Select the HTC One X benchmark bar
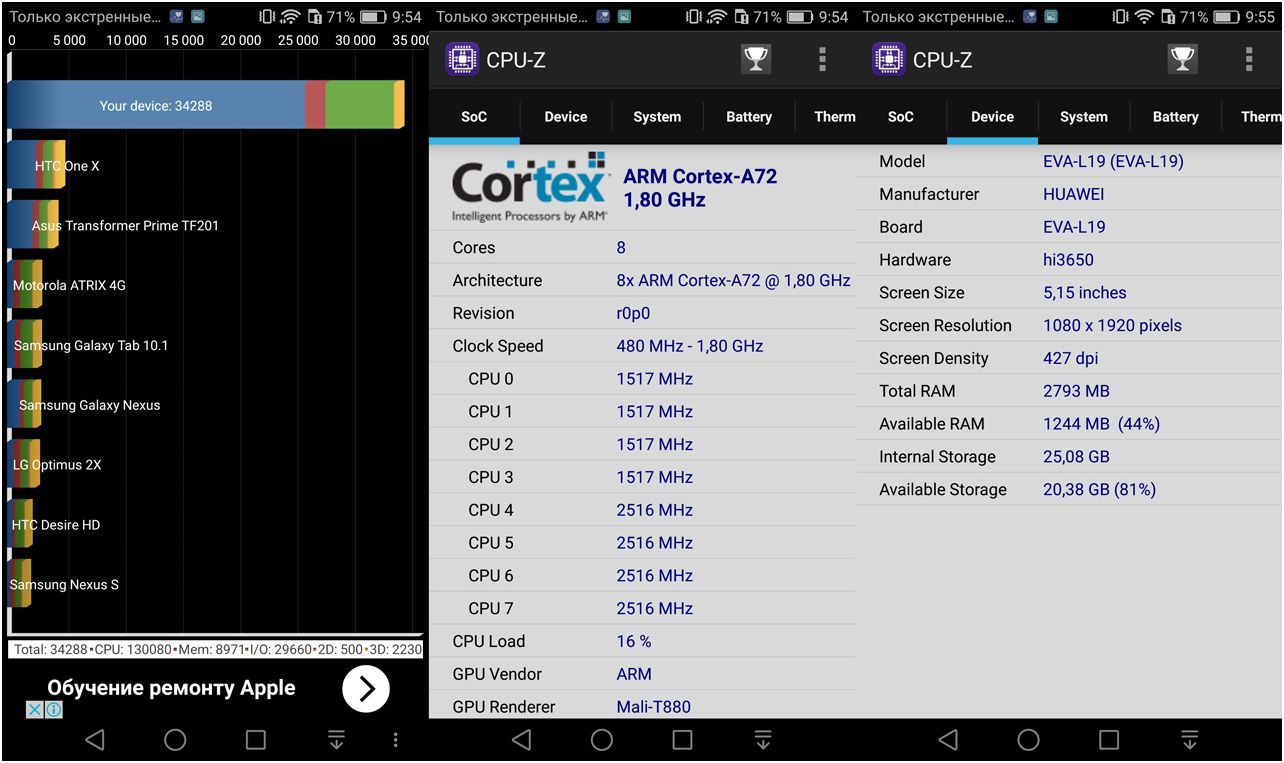Image resolution: width=1284 pixels, height=763 pixels. click(37, 166)
